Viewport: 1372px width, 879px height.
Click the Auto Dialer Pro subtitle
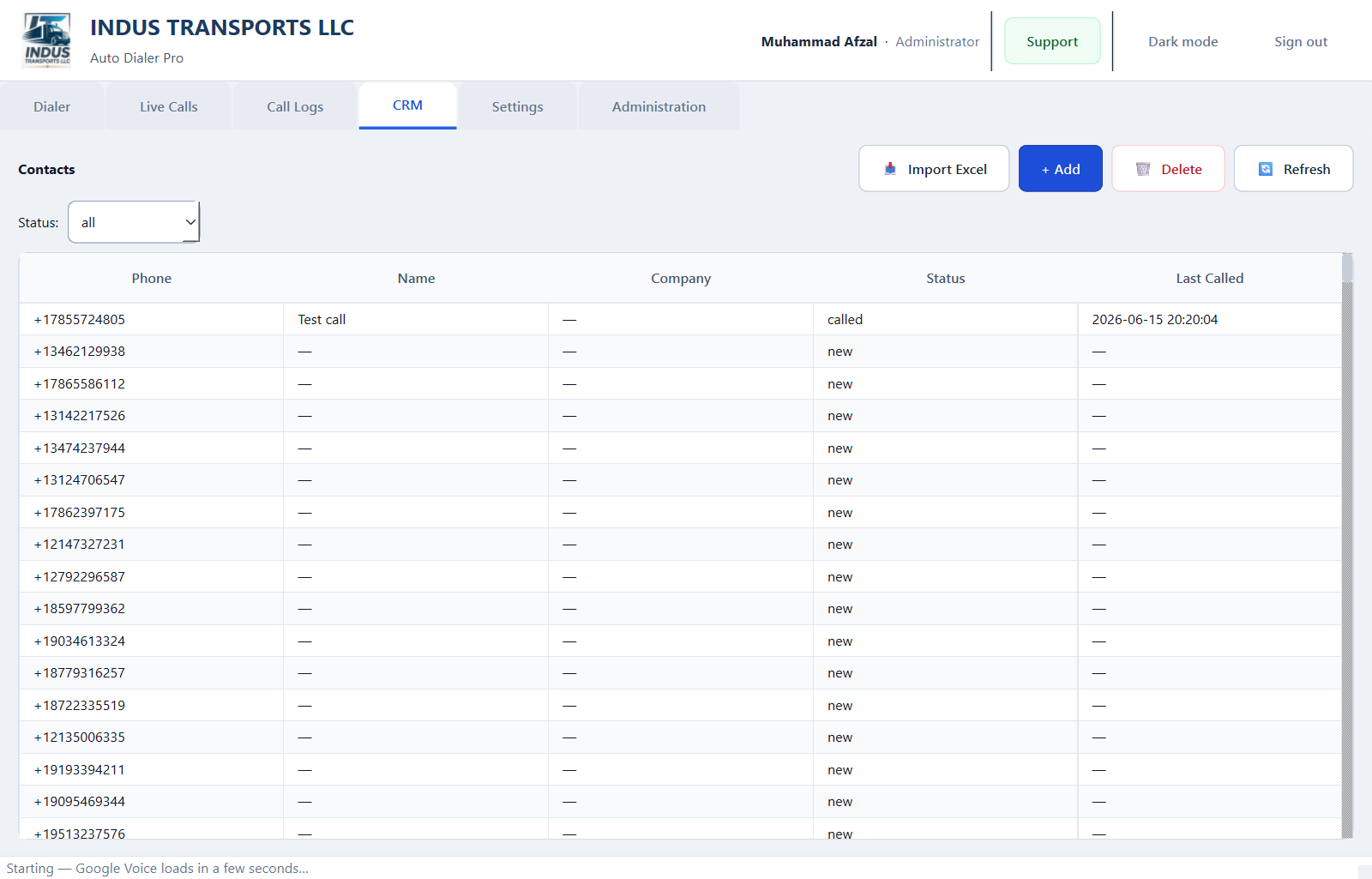point(136,57)
